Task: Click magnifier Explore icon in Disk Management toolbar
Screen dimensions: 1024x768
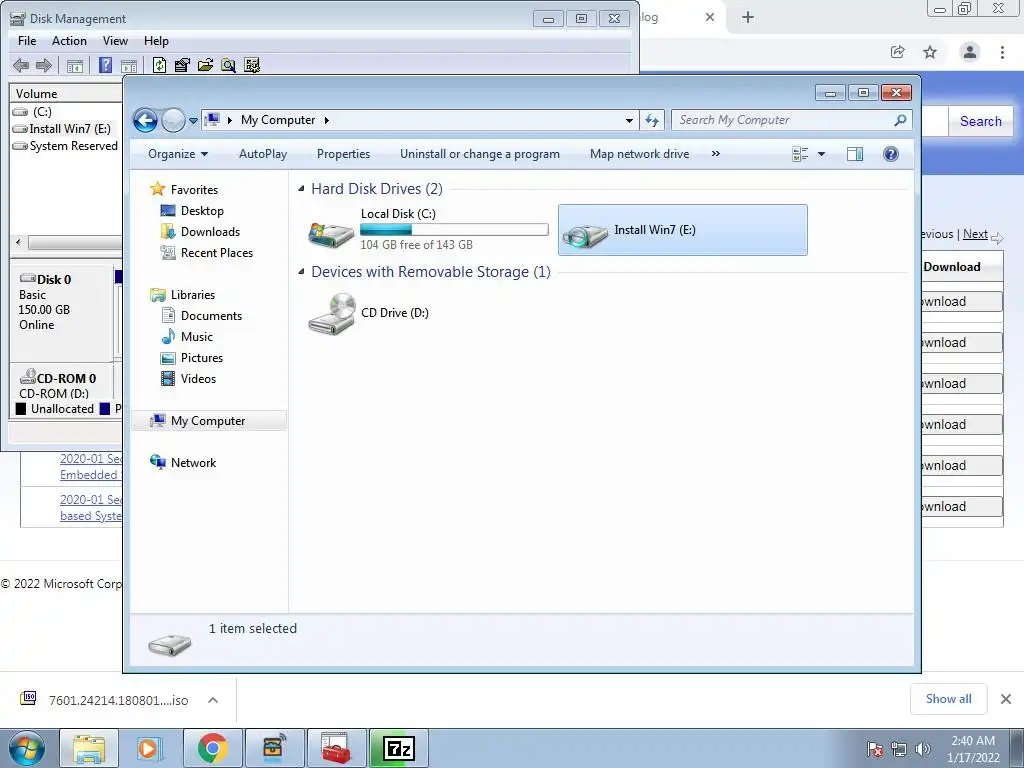Action: 228,65
